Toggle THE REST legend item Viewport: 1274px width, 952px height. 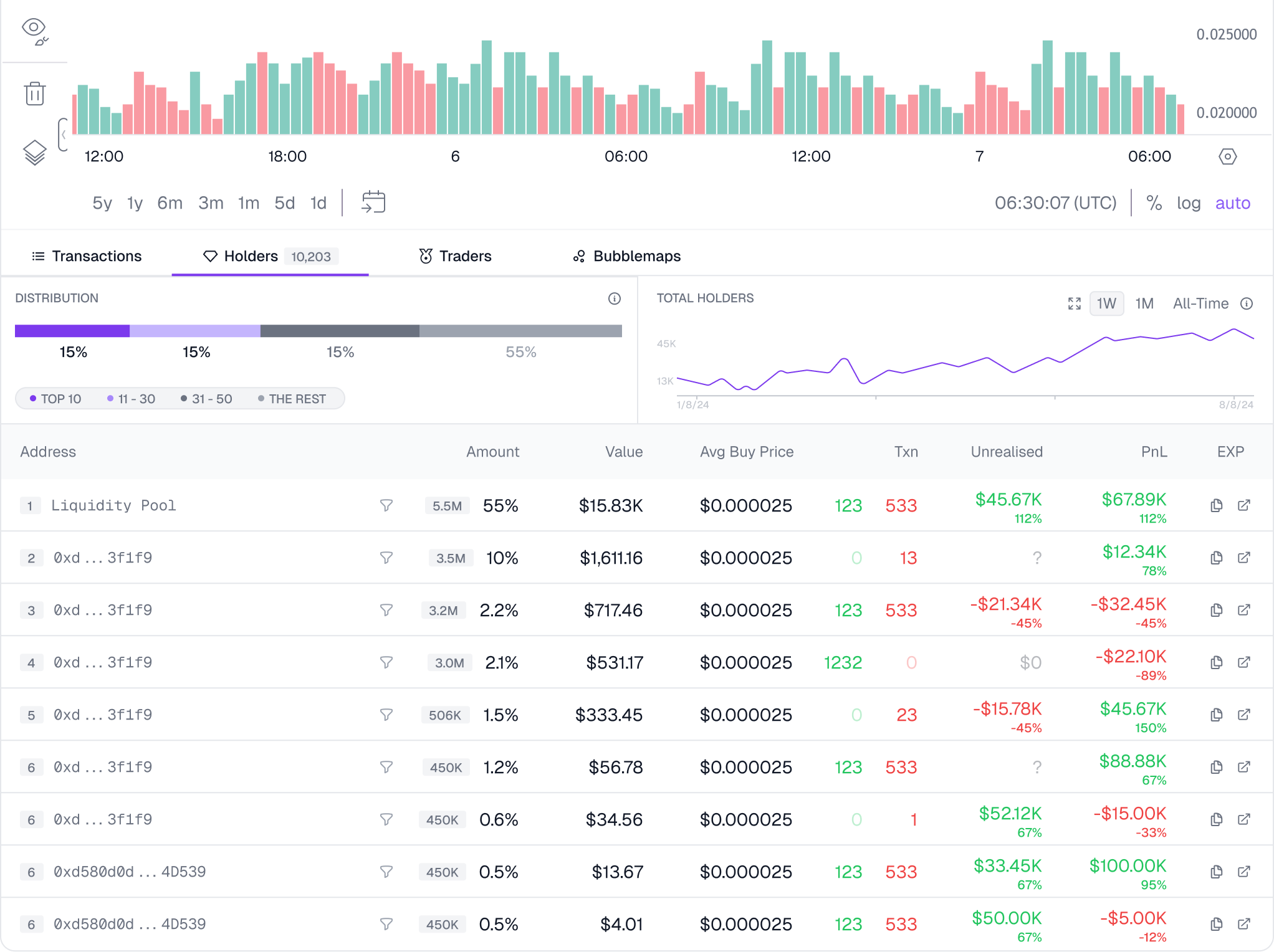point(292,399)
